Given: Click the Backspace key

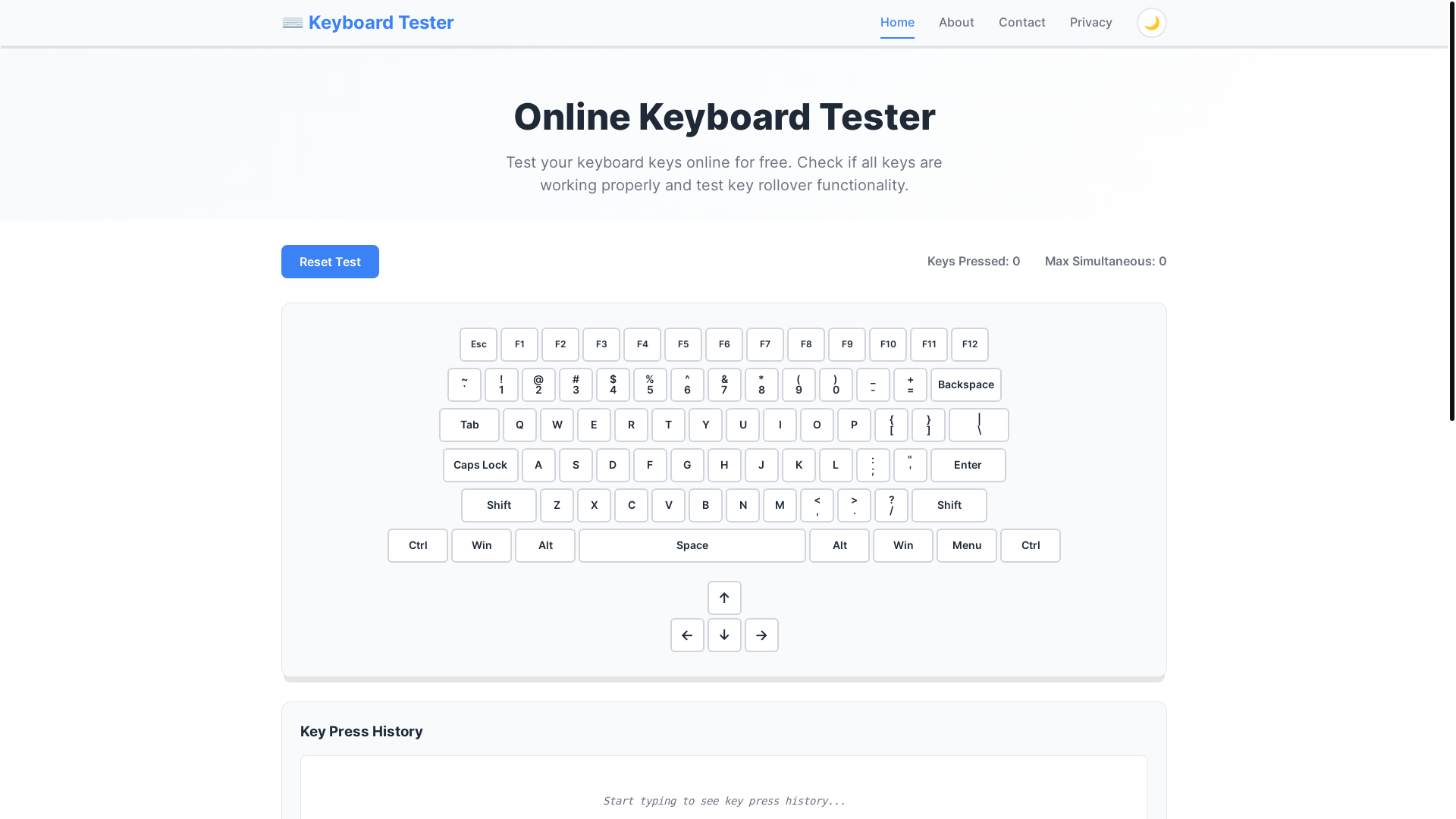Looking at the screenshot, I should 966,384.
